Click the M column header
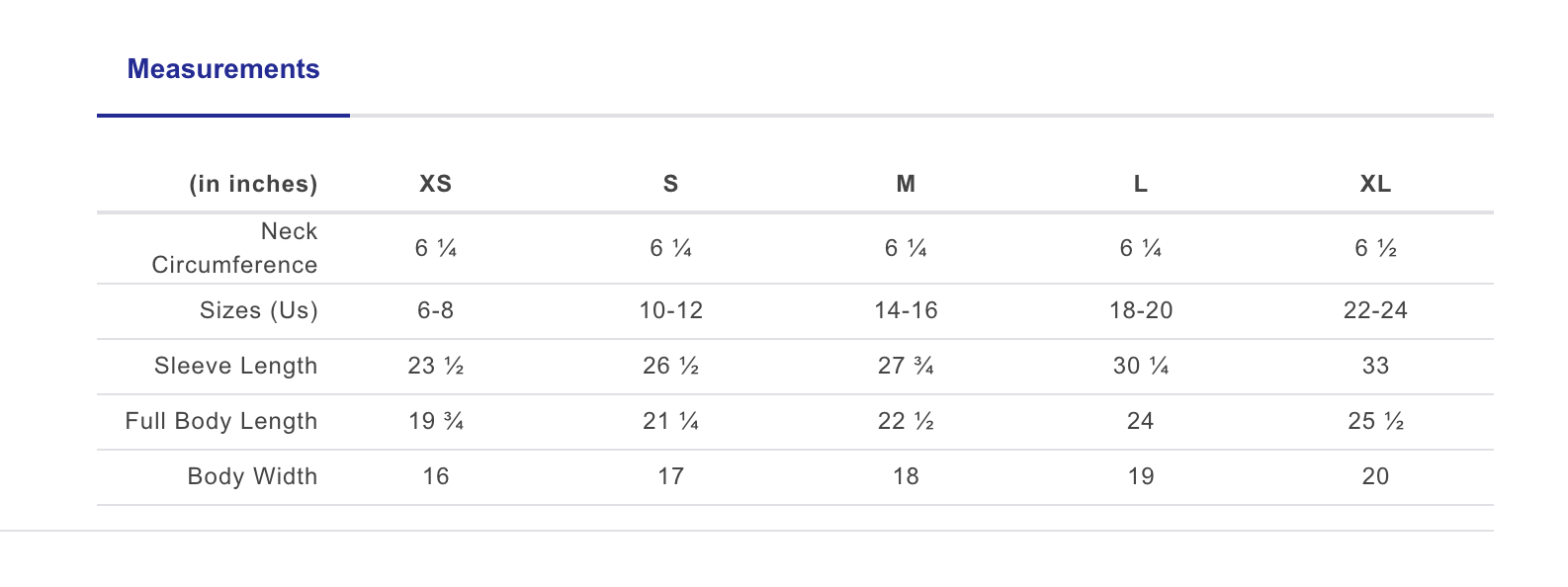This screenshot has width=1568, height=587. pyautogui.click(x=906, y=184)
